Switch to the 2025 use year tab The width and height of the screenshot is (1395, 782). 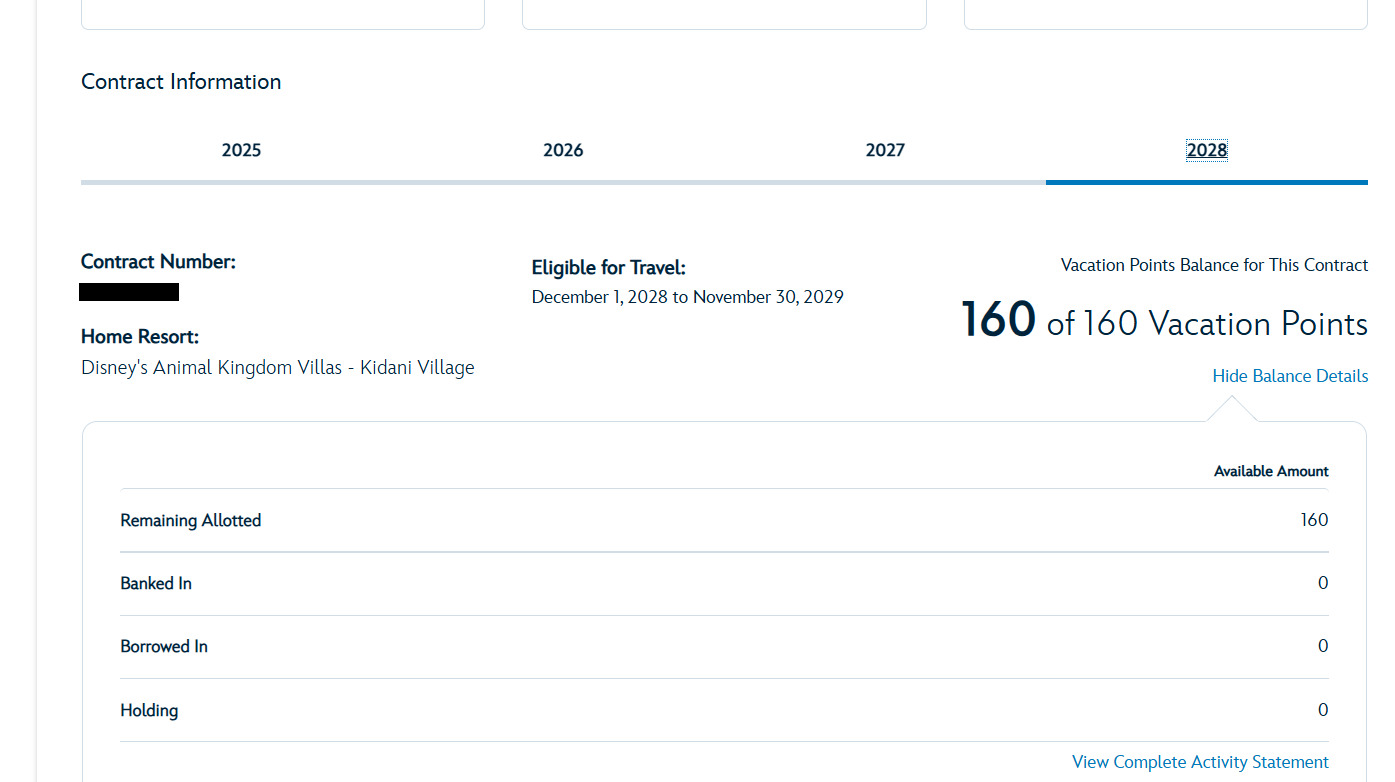click(241, 151)
